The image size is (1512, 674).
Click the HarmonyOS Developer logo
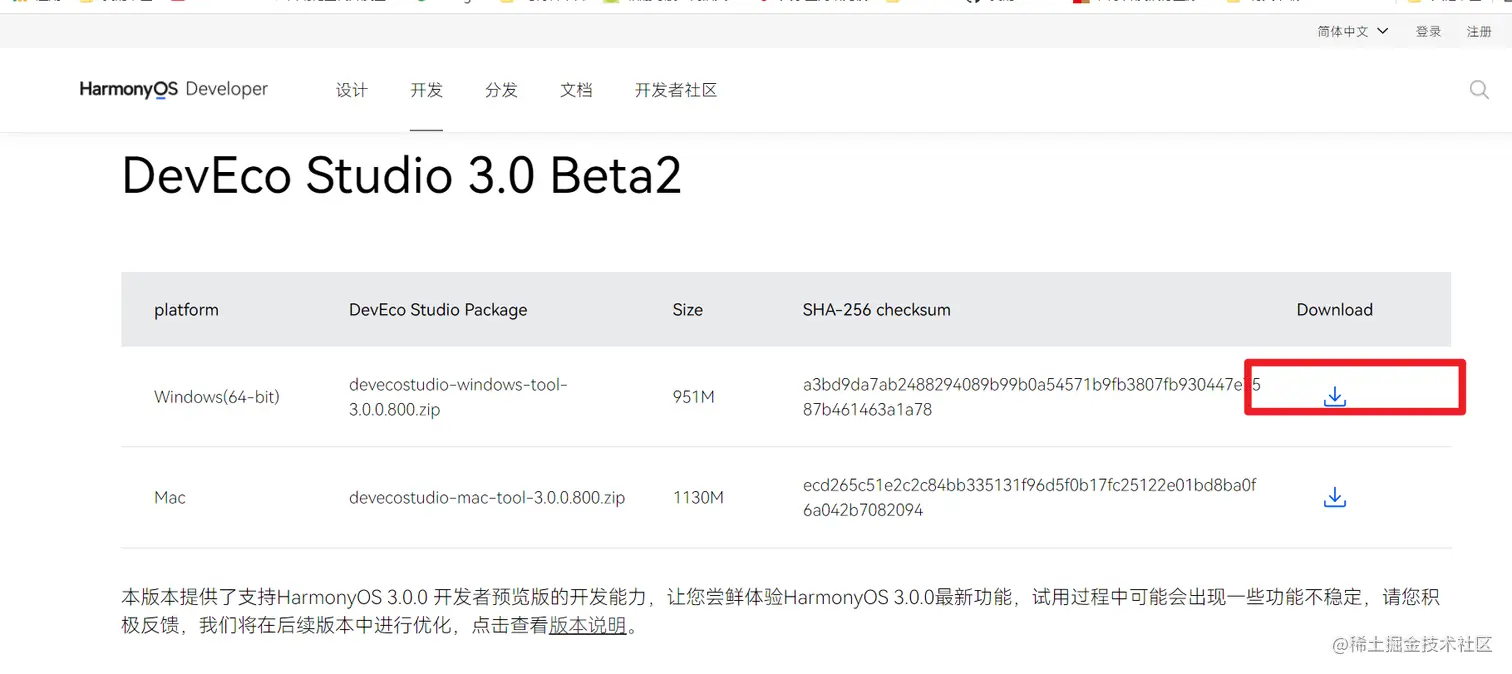point(174,89)
